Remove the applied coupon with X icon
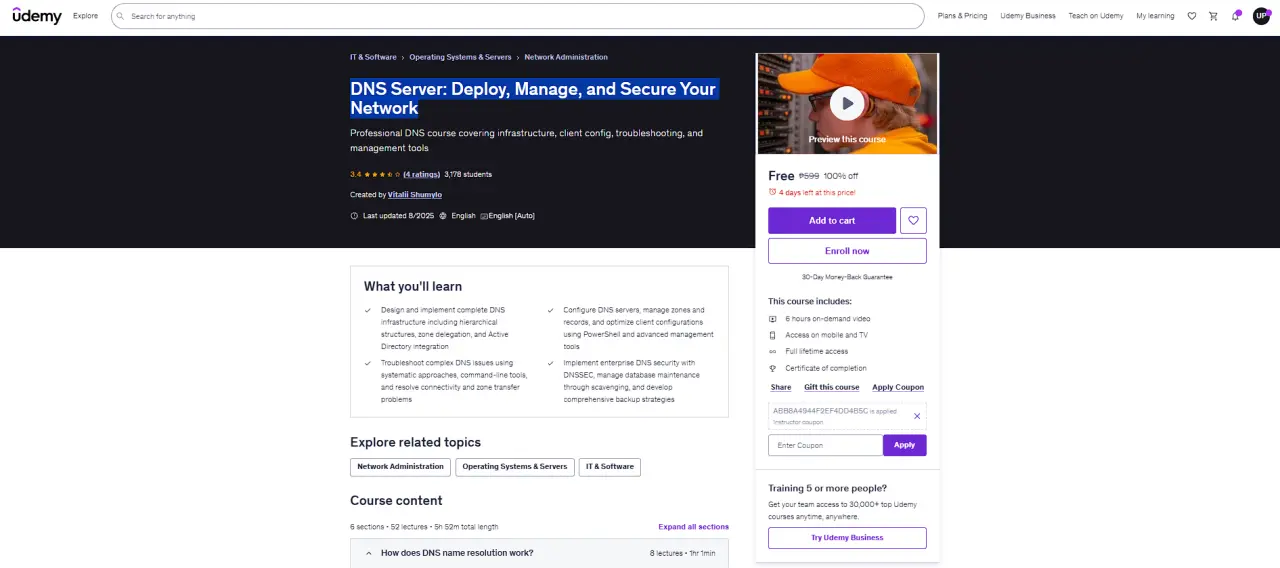Viewport: 1280px width, 568px height. (x=917, y=416)
